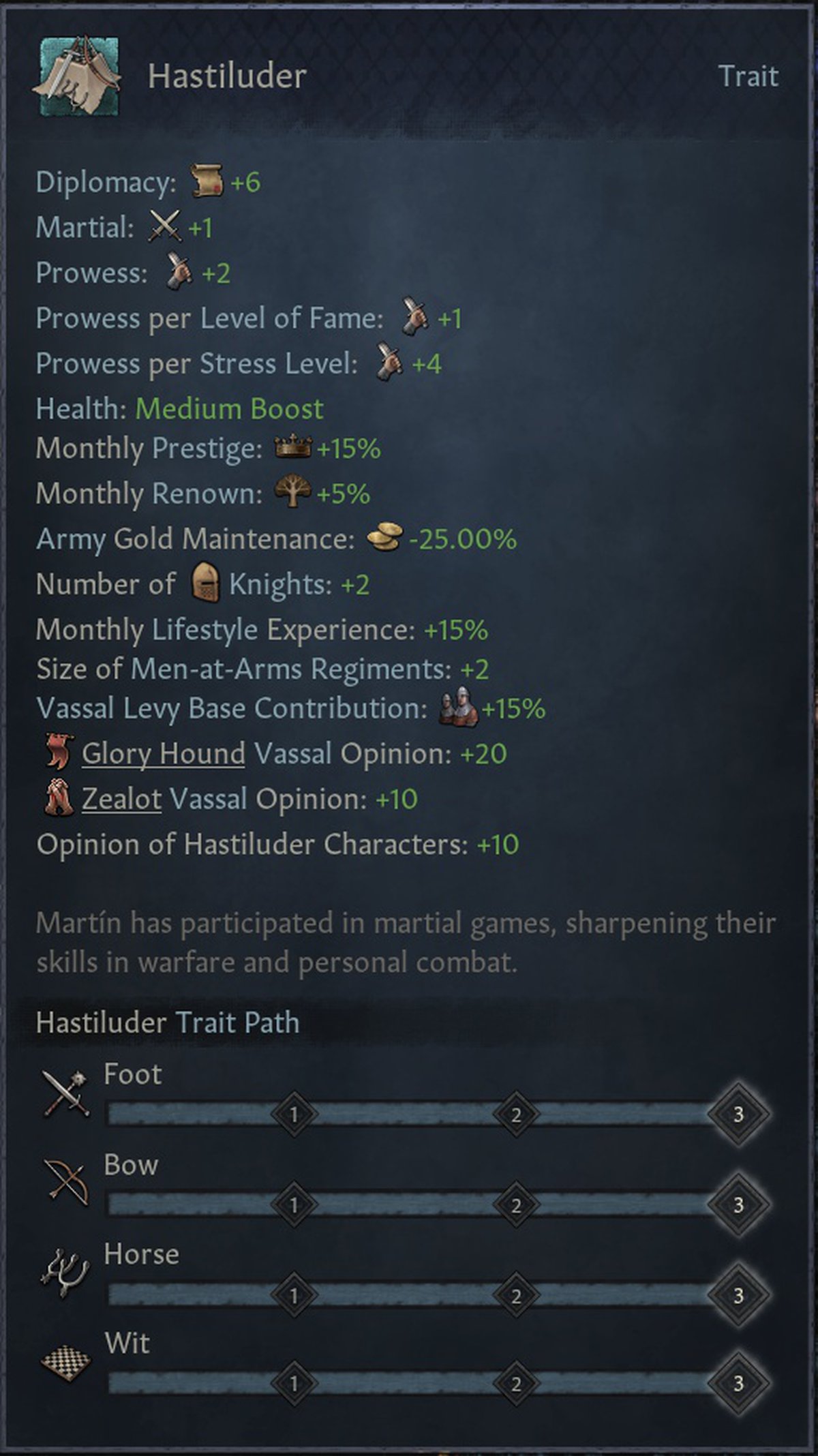Click the Martial crossed swords icon
This screenshot has height=1456, width=818.
tap(164, 226)
